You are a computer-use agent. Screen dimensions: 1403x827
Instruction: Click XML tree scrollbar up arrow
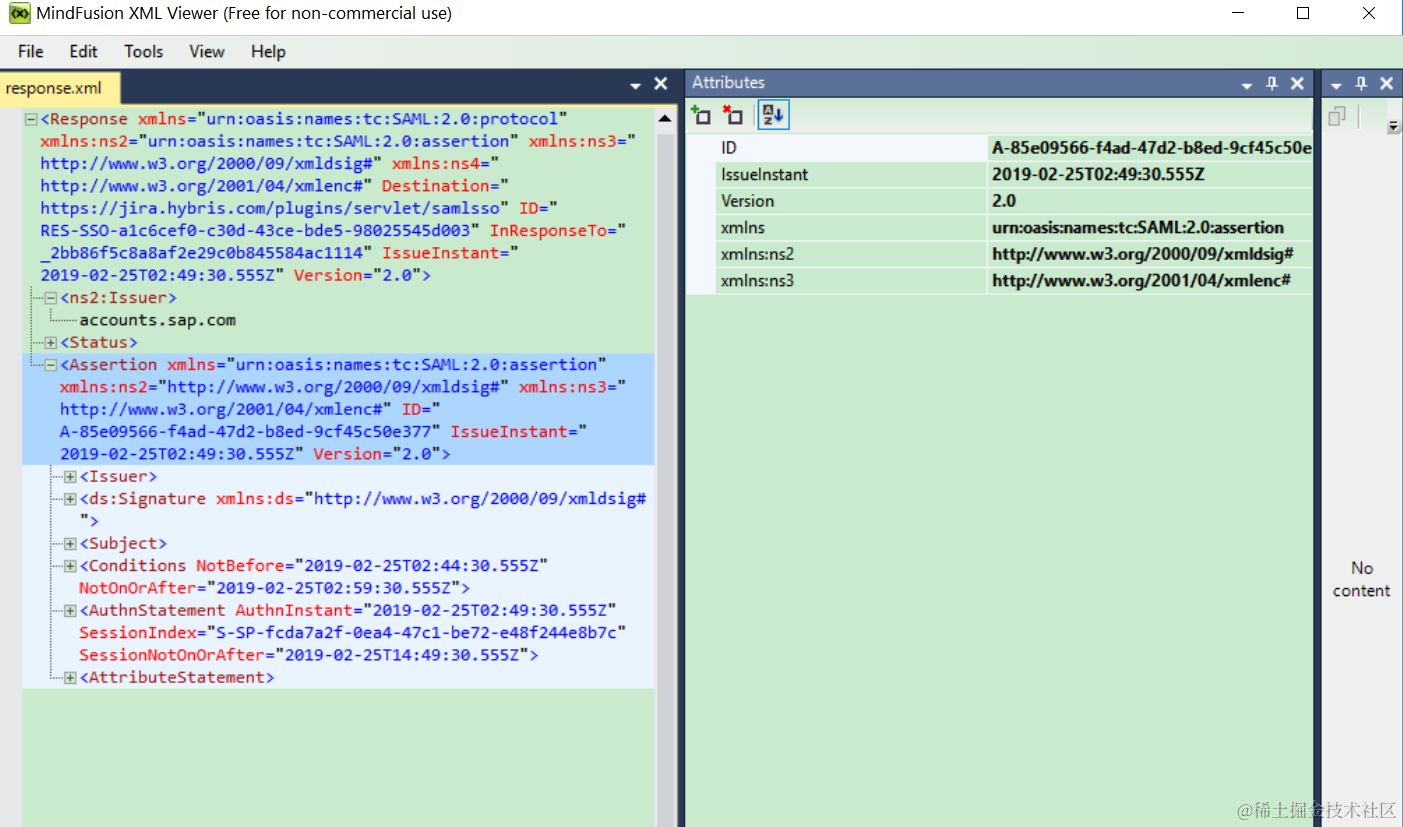[666, 117]
